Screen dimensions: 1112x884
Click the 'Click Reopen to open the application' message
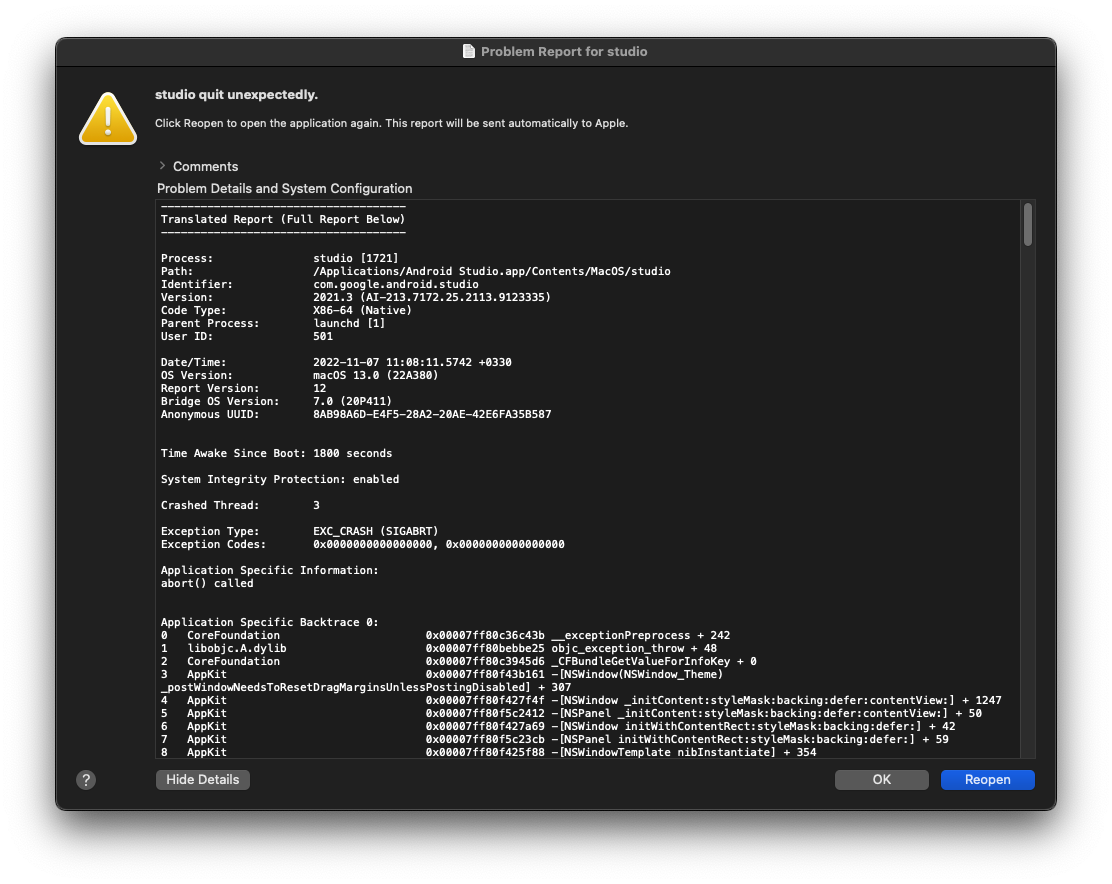point(391,123)
